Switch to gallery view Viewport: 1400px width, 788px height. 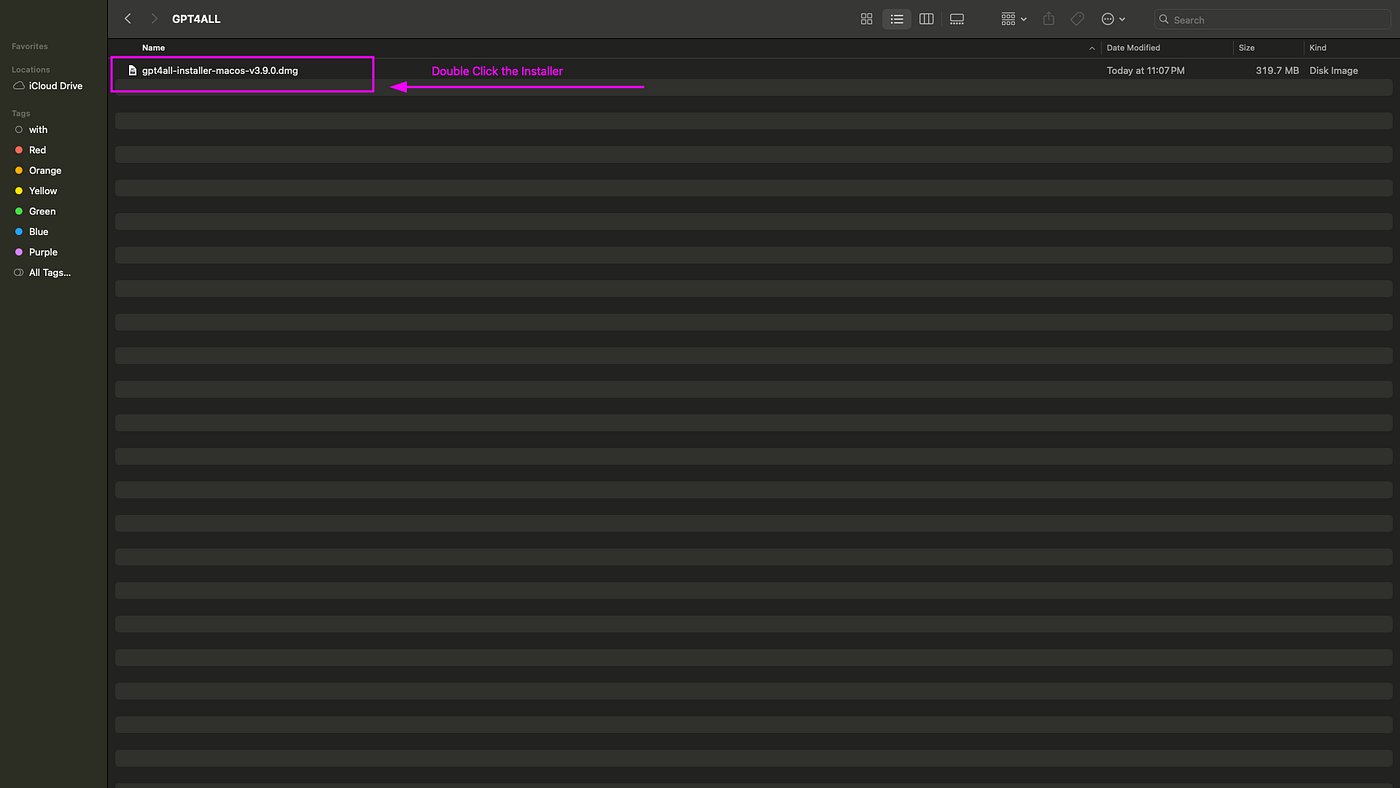pos(957,19)
